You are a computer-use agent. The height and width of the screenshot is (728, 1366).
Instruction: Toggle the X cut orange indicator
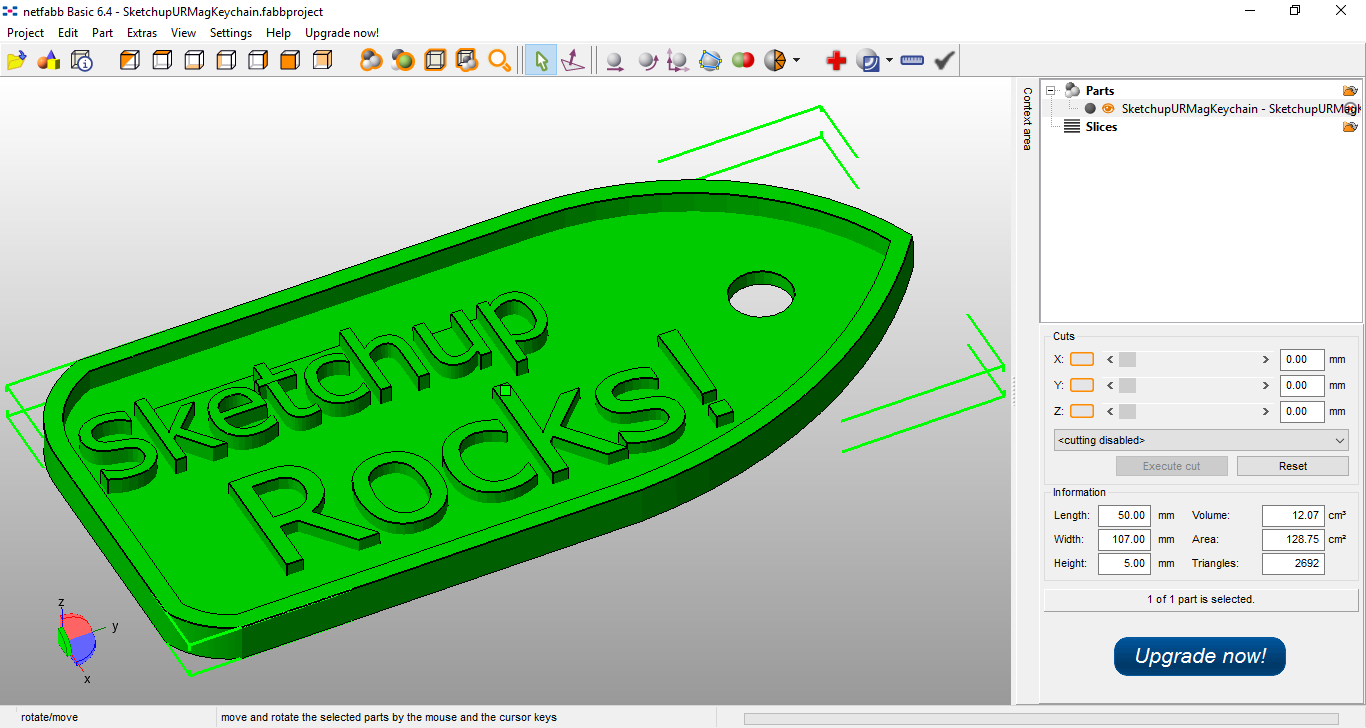click(1082, 359)
